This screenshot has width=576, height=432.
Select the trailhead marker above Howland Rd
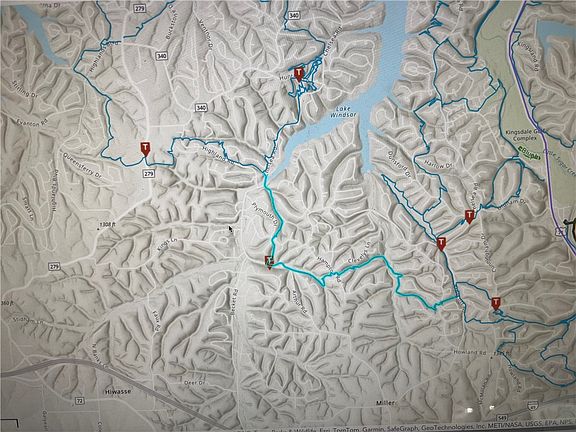[x=496, y=304]
